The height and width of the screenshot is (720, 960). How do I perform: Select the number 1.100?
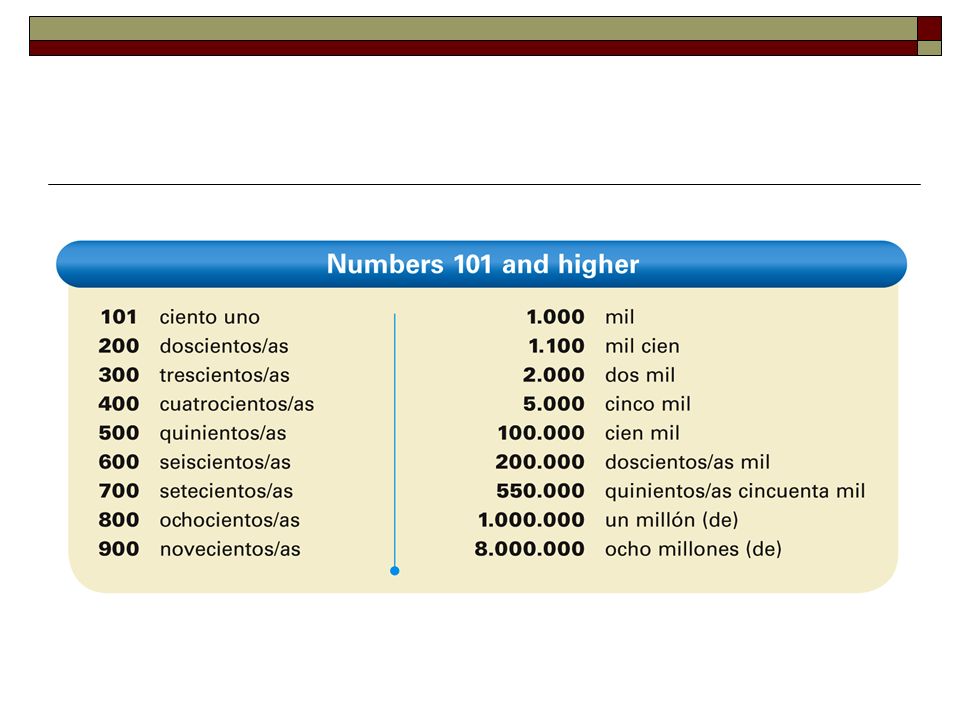tap(557, 346)
